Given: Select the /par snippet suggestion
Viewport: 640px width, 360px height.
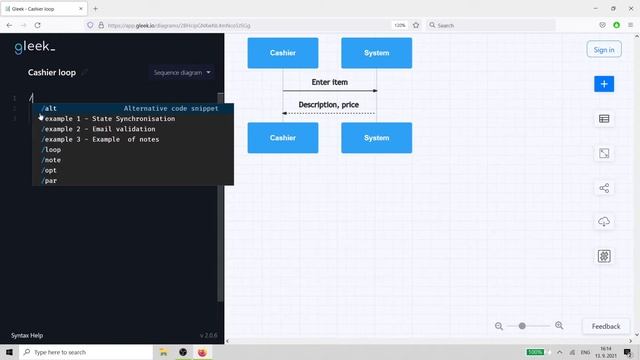Looking at the screenshot, I should [x=133, y=180].
